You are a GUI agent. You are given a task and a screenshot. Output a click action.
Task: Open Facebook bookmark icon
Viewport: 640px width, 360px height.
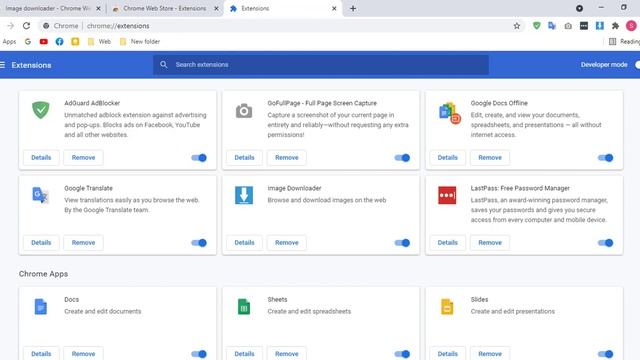(59, 41)
